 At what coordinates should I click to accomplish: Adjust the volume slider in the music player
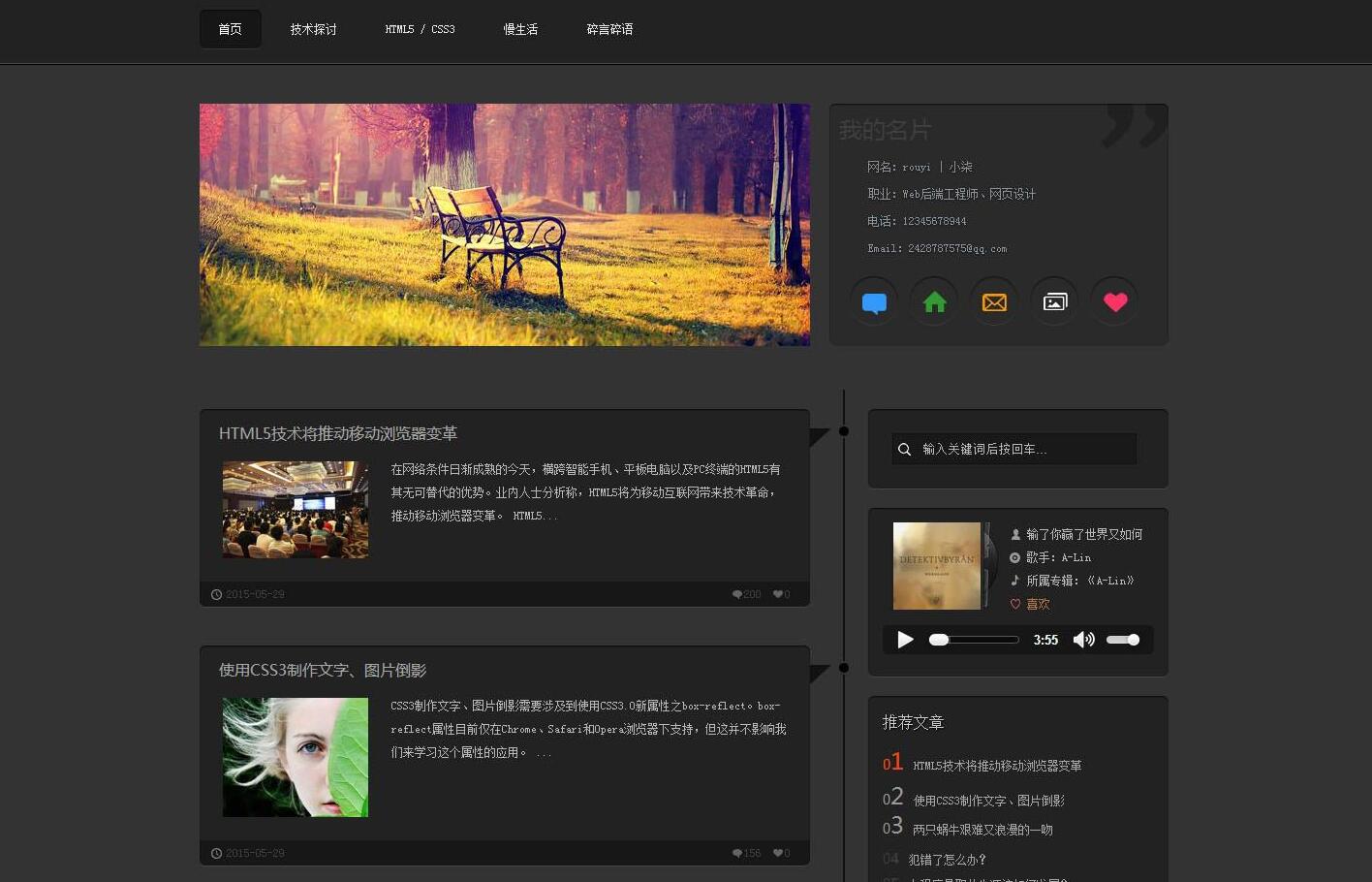[1122, 639]
